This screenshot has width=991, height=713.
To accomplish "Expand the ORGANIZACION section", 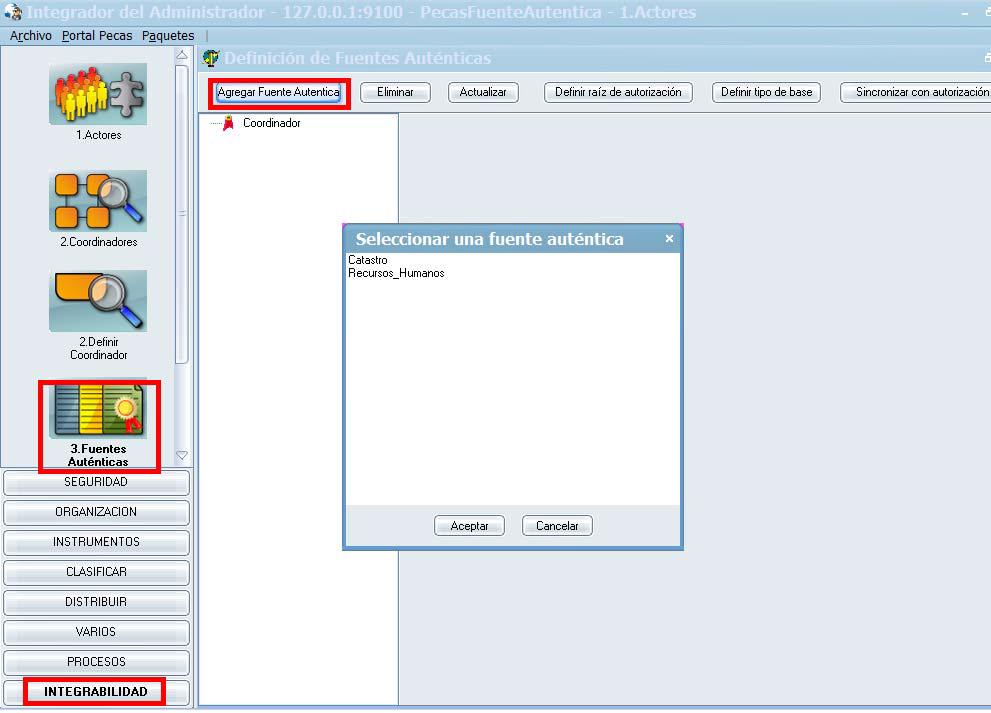I will [96, 512].
